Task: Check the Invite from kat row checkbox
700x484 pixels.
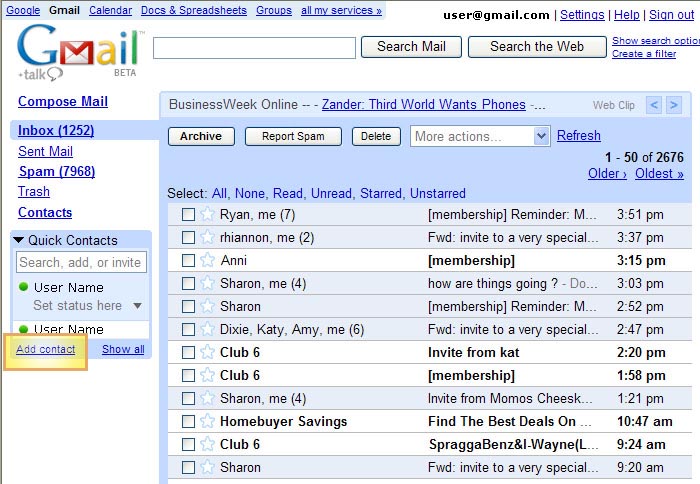Action: 188,353
